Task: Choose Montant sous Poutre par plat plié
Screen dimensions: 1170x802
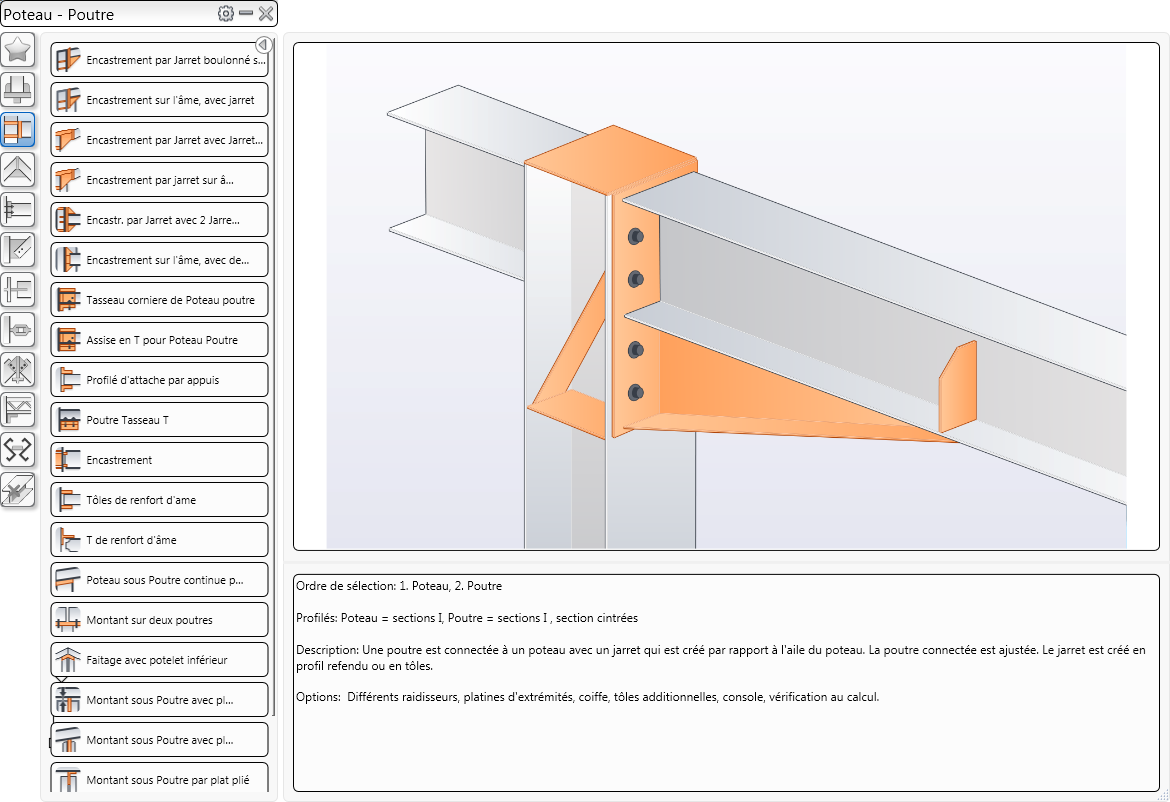Action: pos(160,778)
